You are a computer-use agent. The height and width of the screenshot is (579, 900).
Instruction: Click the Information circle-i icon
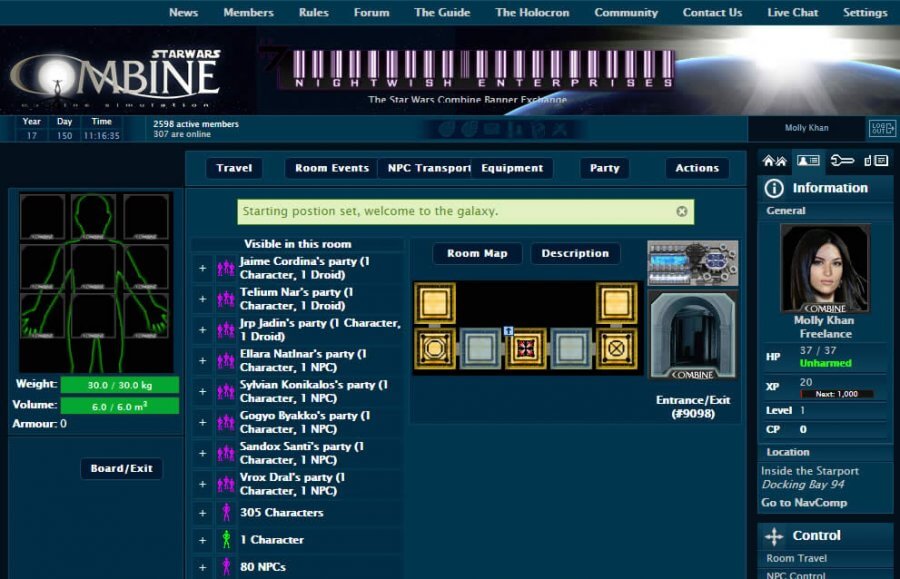pyautogui.click(x=774, y=188)
